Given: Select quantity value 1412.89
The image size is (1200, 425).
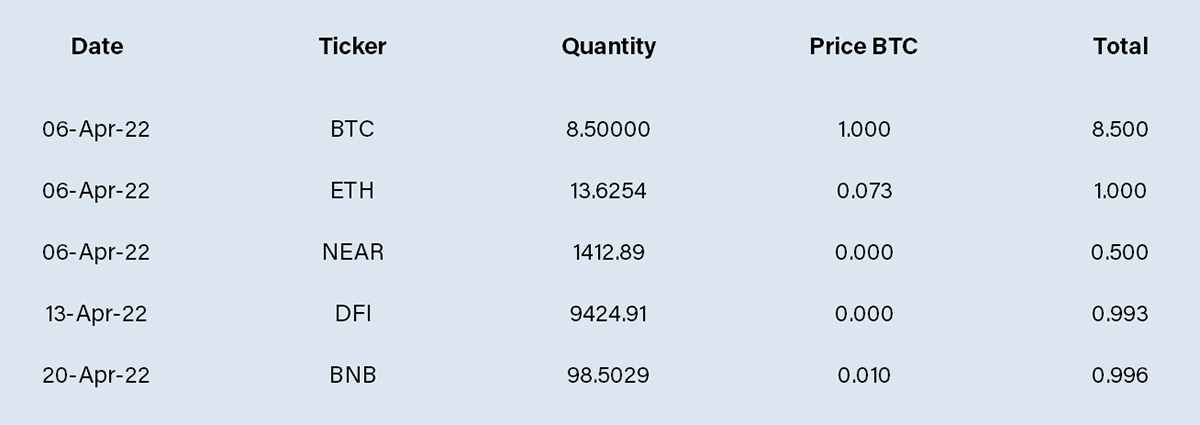Looking at the screenshot, I should [x=608, y=252].
